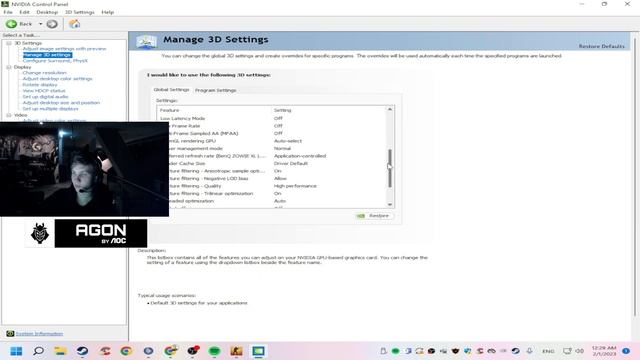Switch to the Program Settings tab

tap(216, 90)
